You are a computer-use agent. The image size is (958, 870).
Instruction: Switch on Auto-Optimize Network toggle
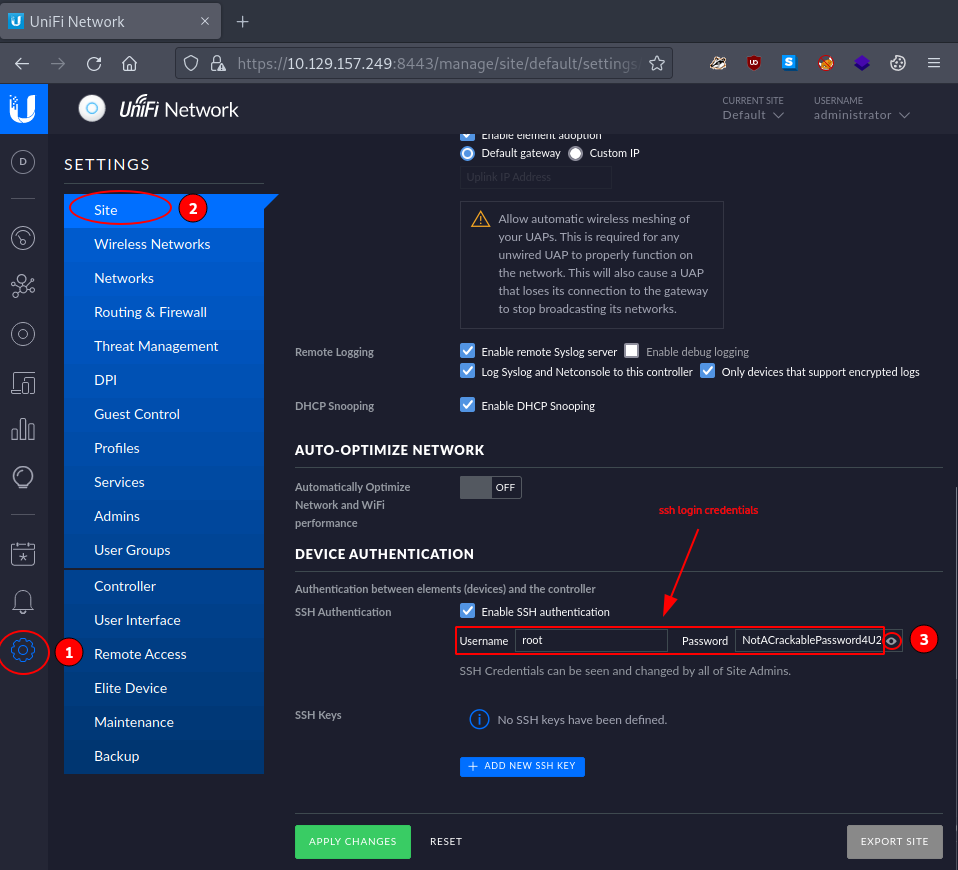(490, 487)
